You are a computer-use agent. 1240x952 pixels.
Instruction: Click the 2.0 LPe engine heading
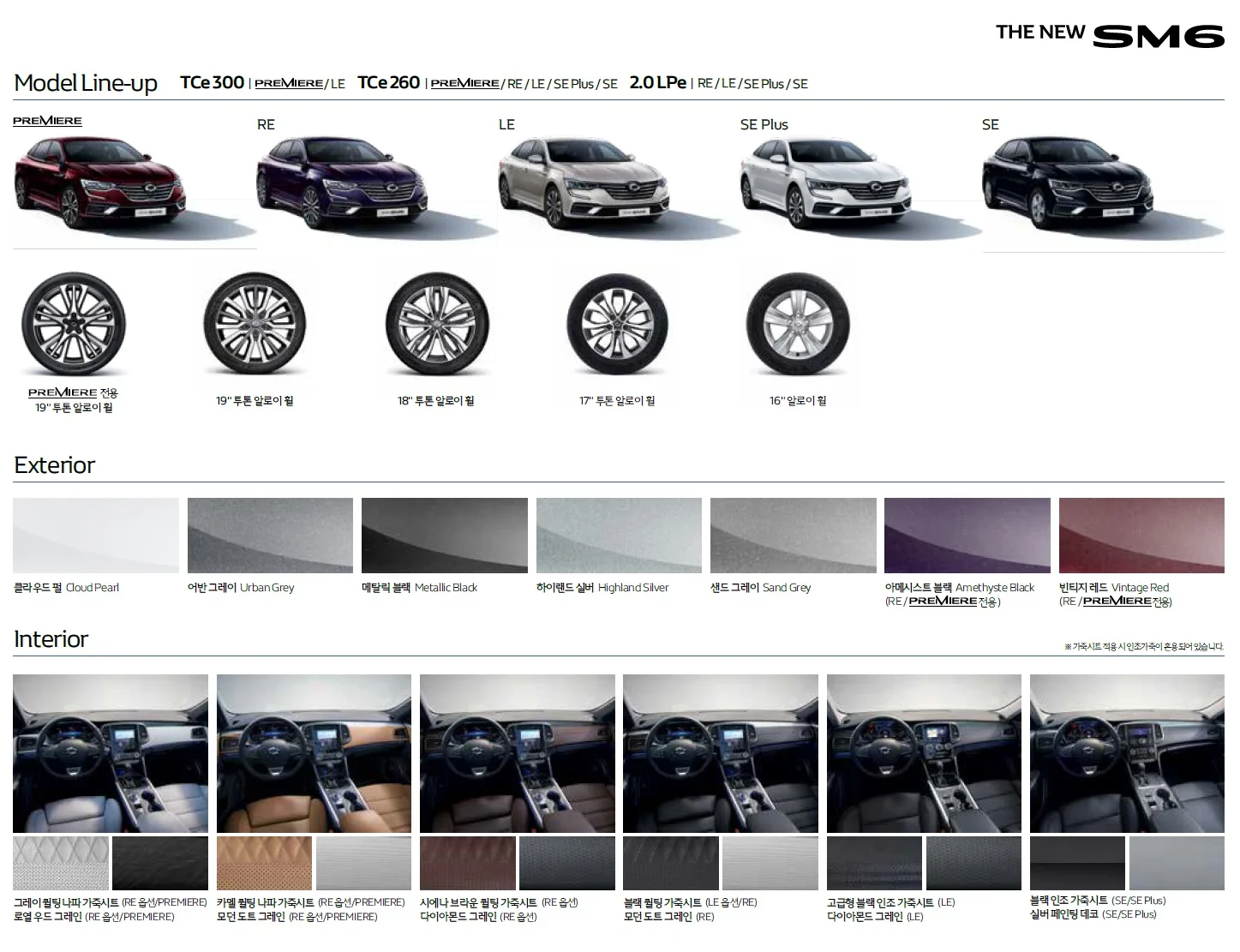pos(658,82)
